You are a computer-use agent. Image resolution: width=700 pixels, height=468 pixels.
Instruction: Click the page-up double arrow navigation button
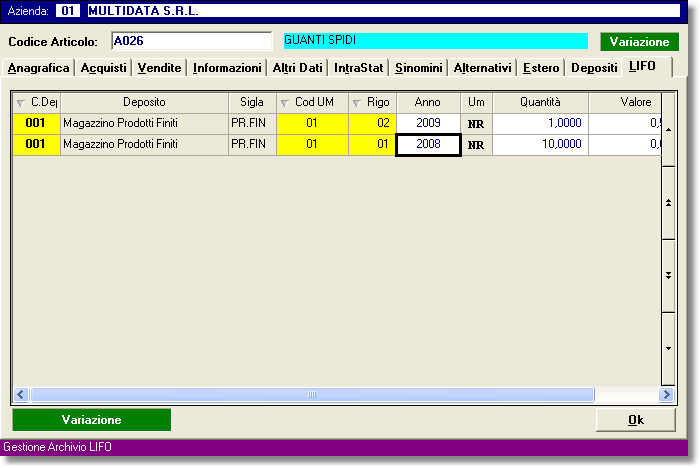coord(667,202)
